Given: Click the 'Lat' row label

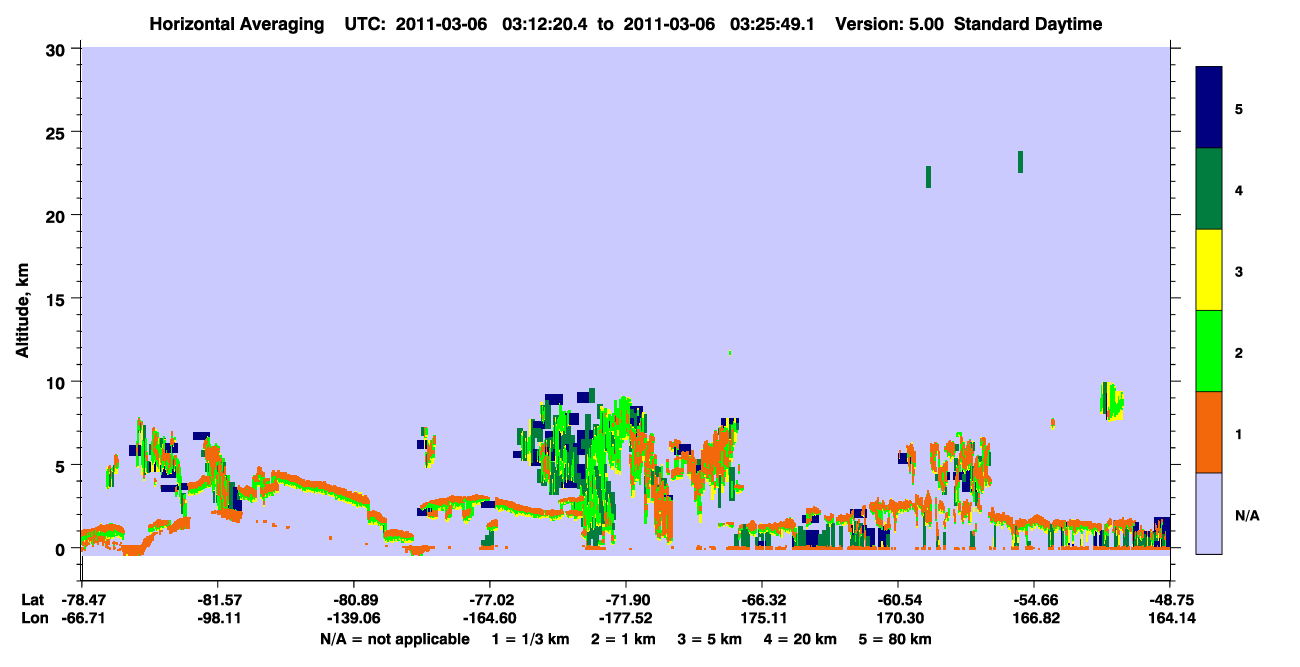Looking at the screenshot, I should pos(32,600).
